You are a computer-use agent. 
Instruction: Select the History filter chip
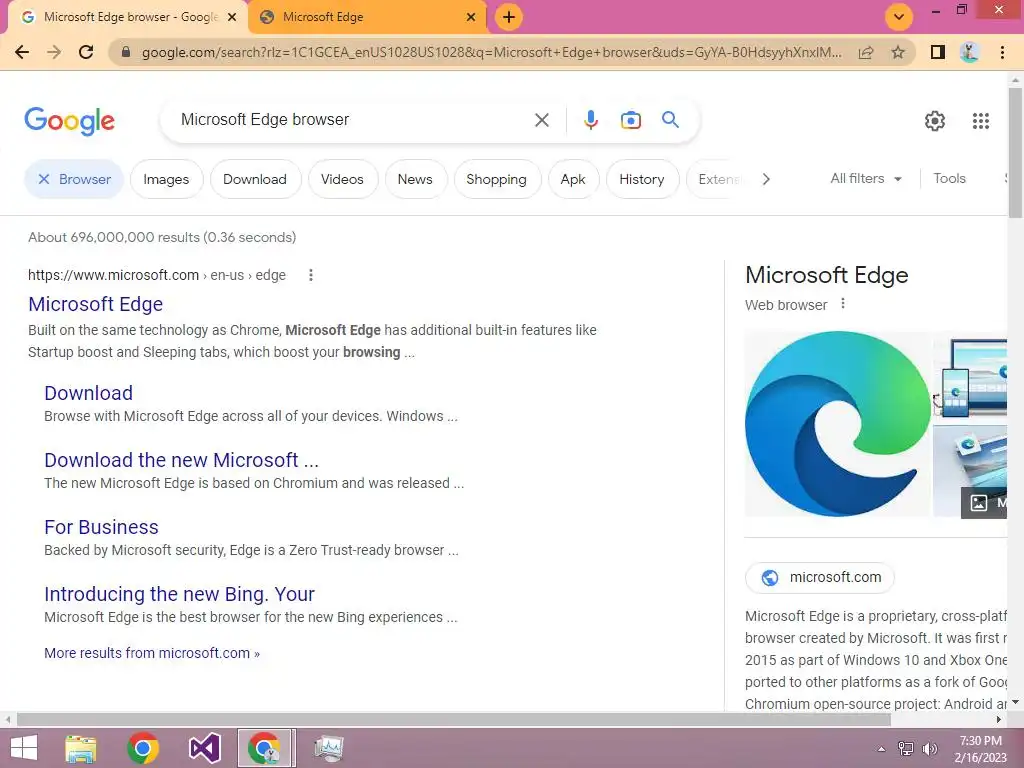click(x=642, y=179)
